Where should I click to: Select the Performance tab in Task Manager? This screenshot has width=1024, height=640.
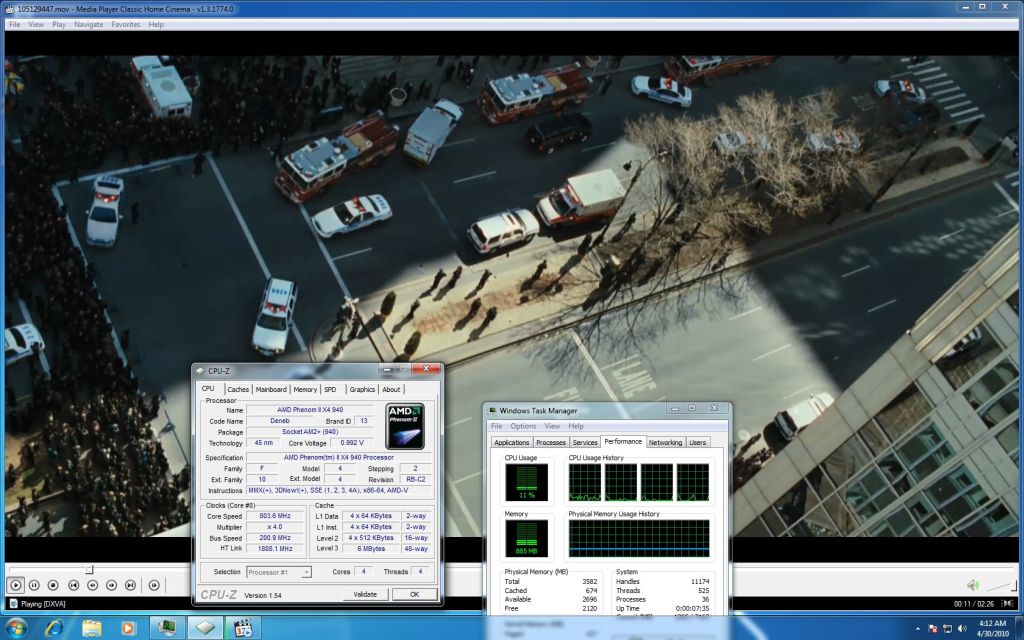[623, 441]
